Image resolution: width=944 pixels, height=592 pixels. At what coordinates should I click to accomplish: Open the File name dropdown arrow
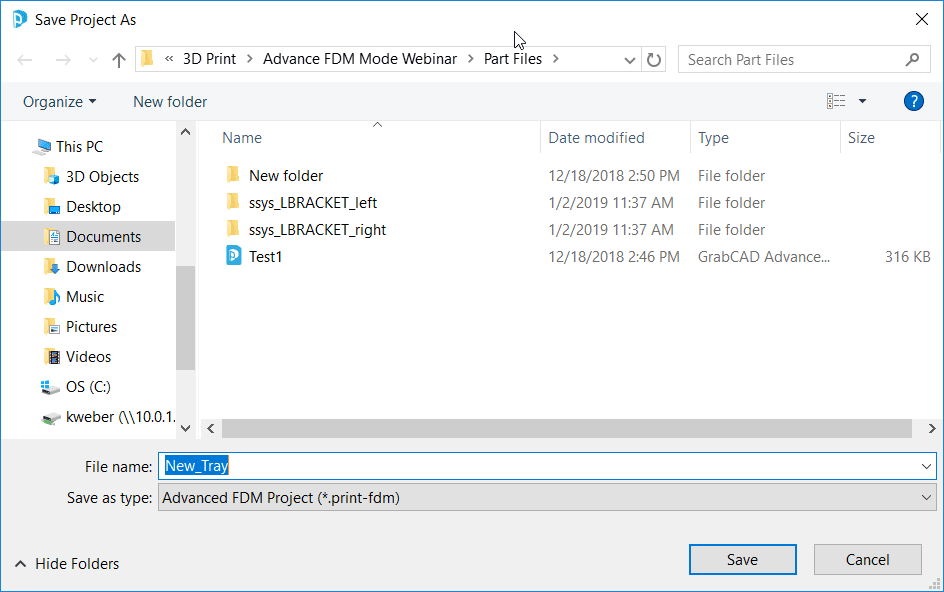tap(926, 466)
